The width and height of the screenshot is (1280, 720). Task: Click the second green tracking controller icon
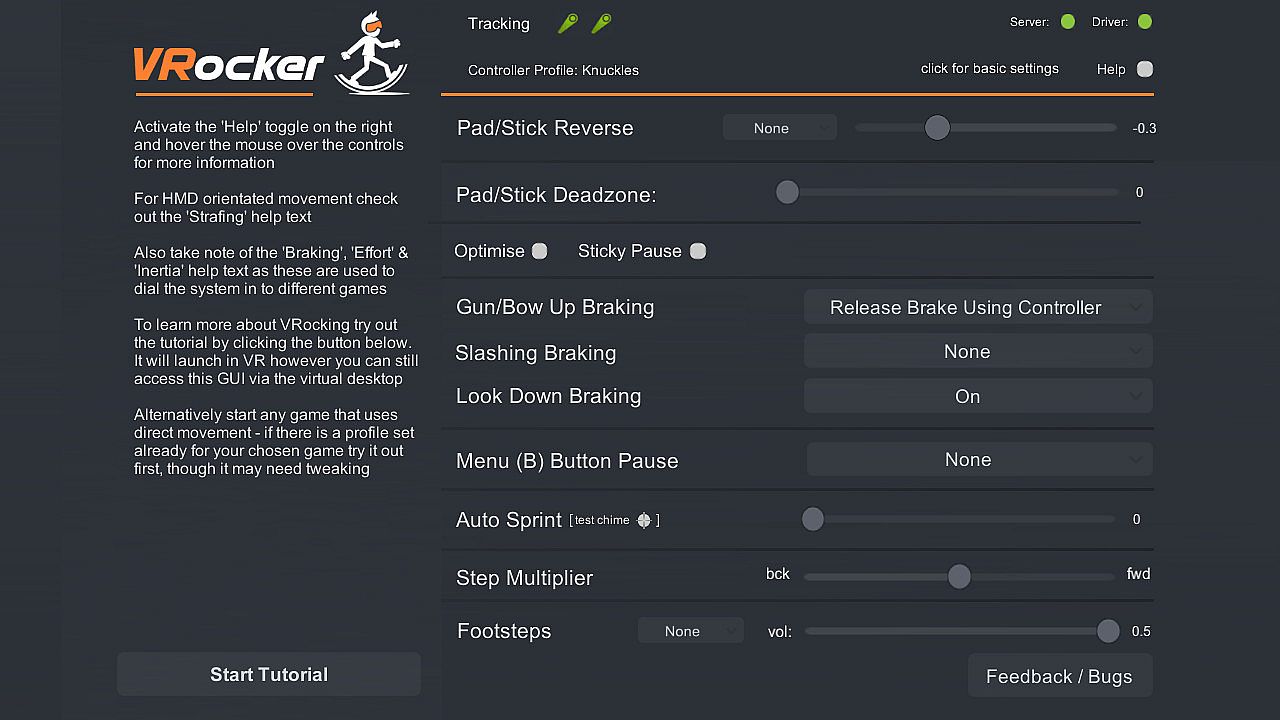click(601, 23)
